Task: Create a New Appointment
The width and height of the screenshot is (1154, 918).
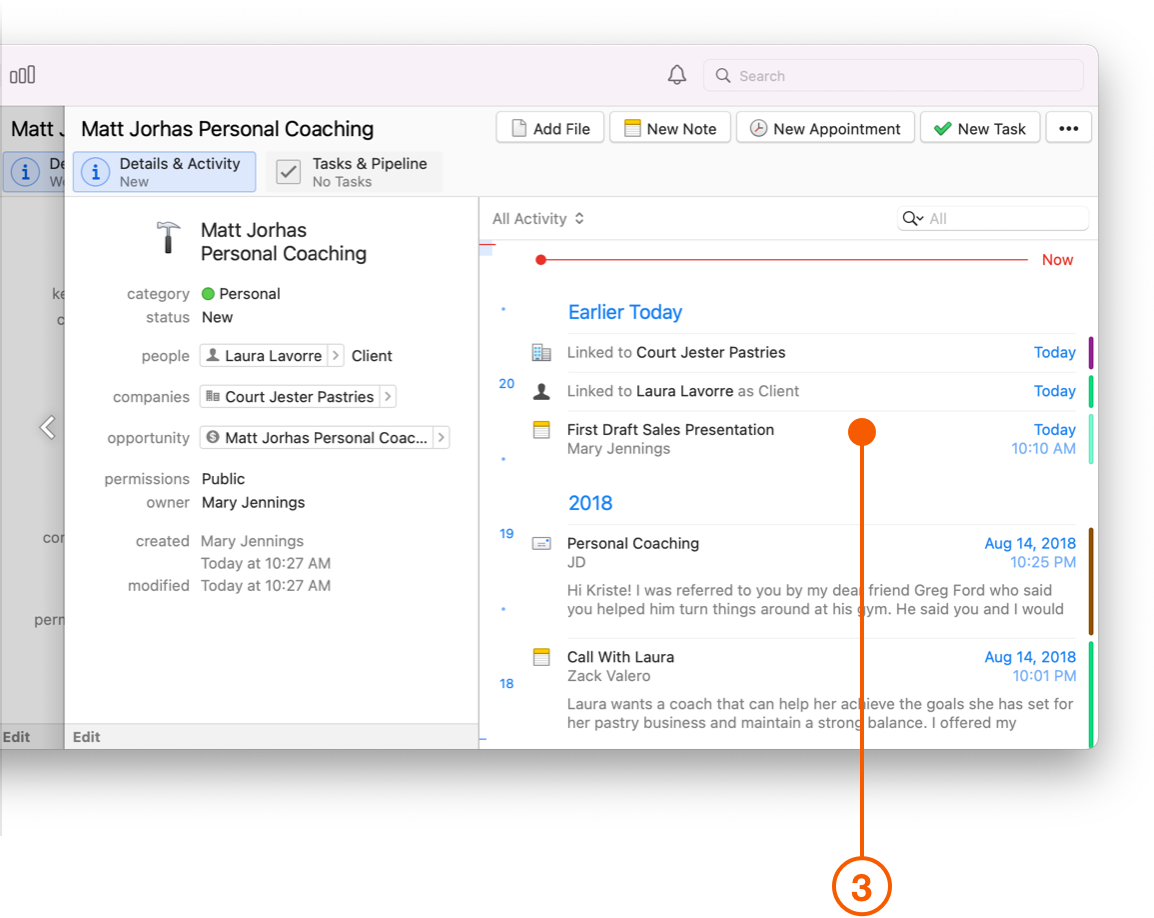Action: (825, 128)
